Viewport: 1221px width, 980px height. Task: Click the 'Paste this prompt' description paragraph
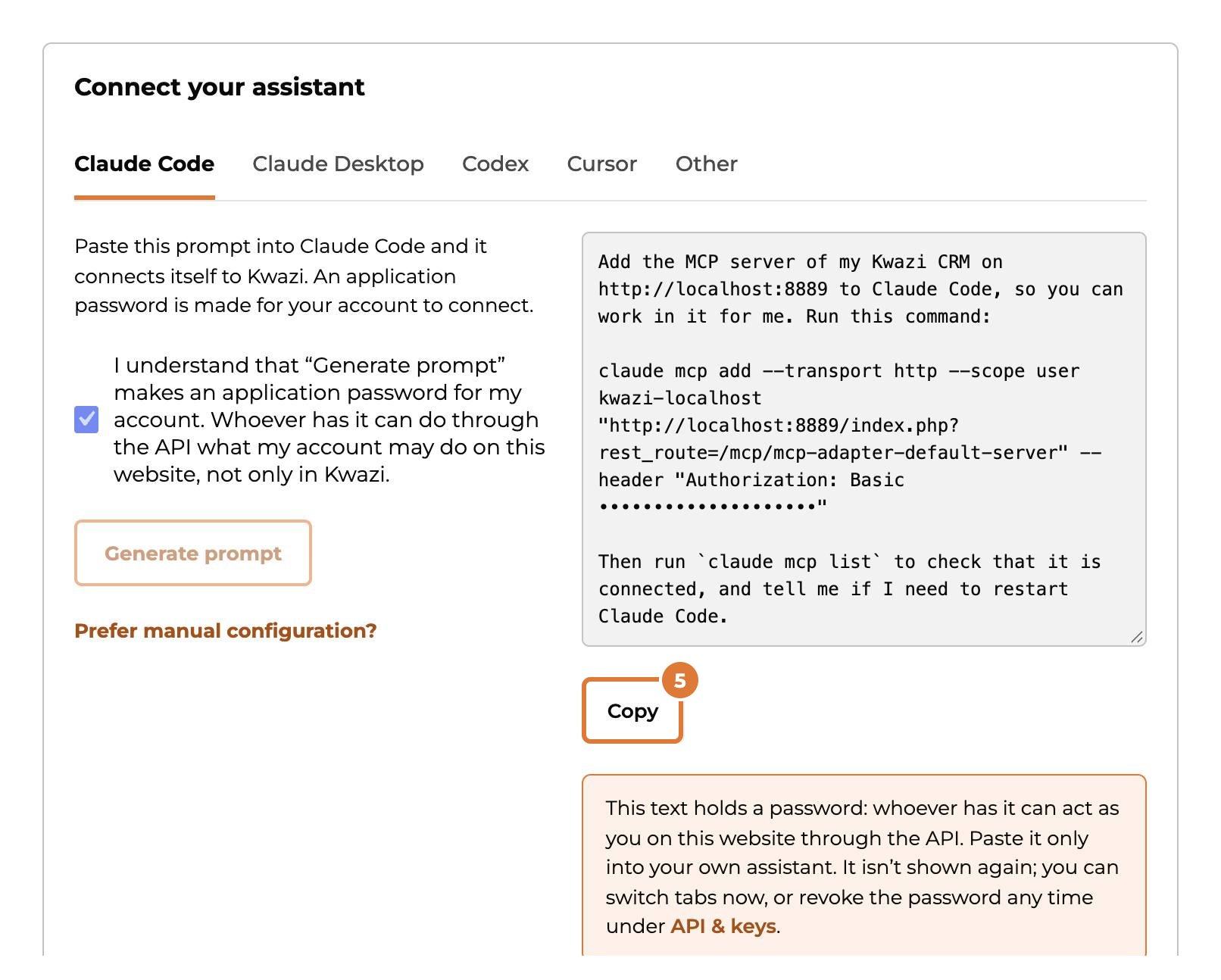point(304,276)
